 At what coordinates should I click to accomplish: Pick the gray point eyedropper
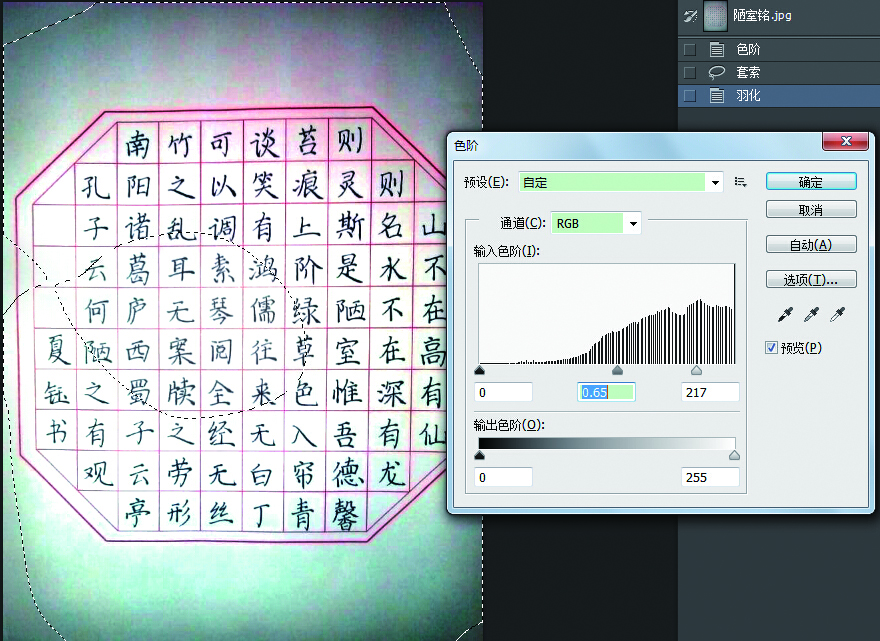pyautogui.click(x=811, y=315)
